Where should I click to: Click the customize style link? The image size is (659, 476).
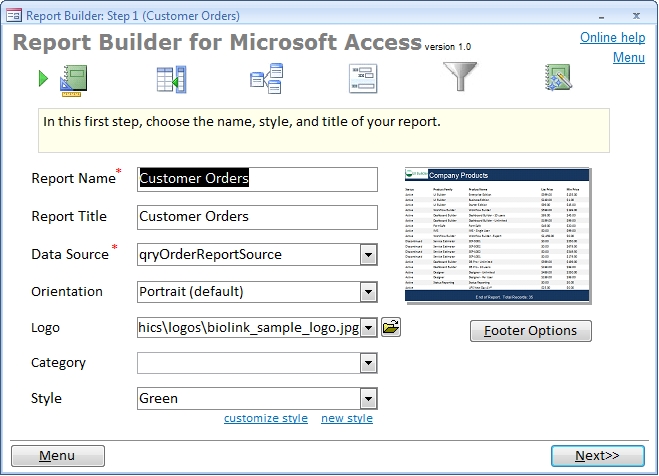(265, 418)
